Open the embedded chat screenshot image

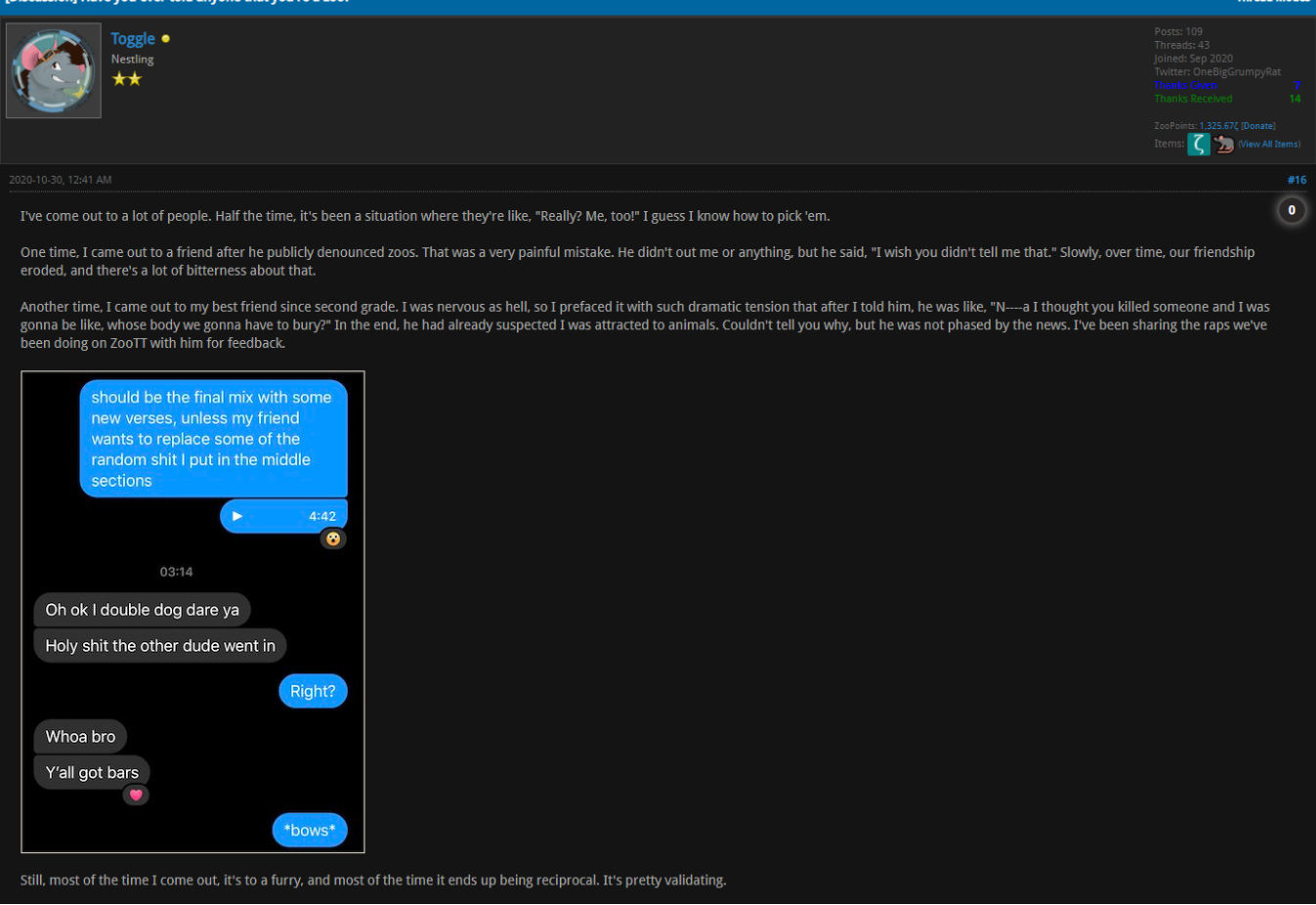click(192, 612)
